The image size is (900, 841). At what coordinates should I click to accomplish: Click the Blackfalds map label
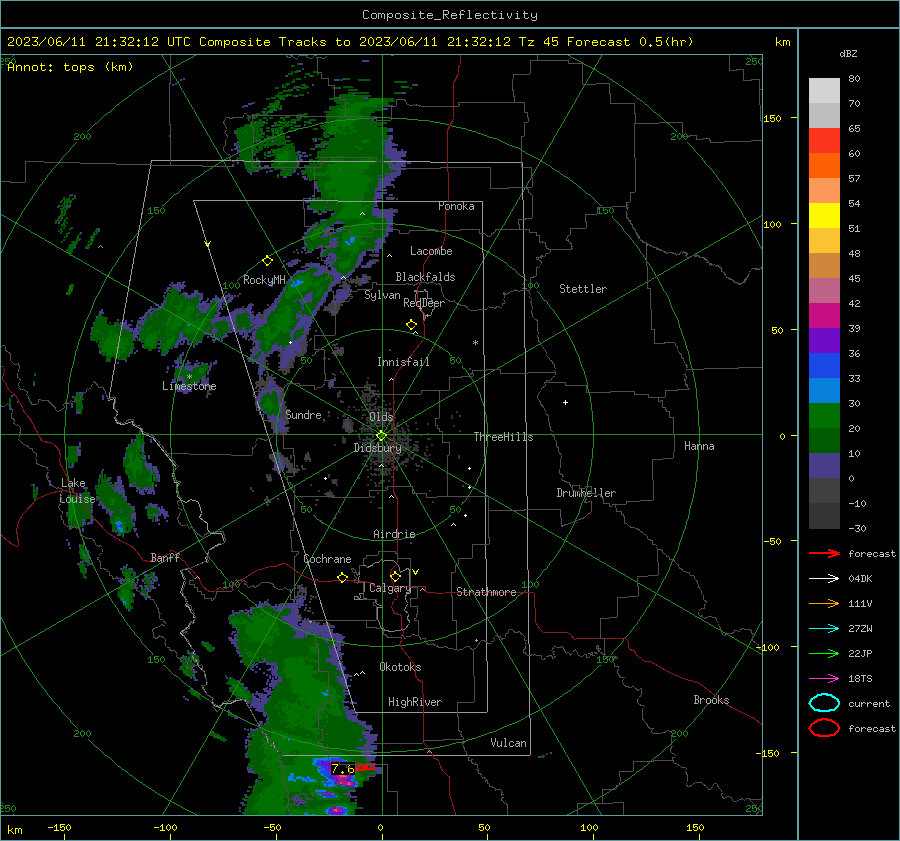click(425, 277)
